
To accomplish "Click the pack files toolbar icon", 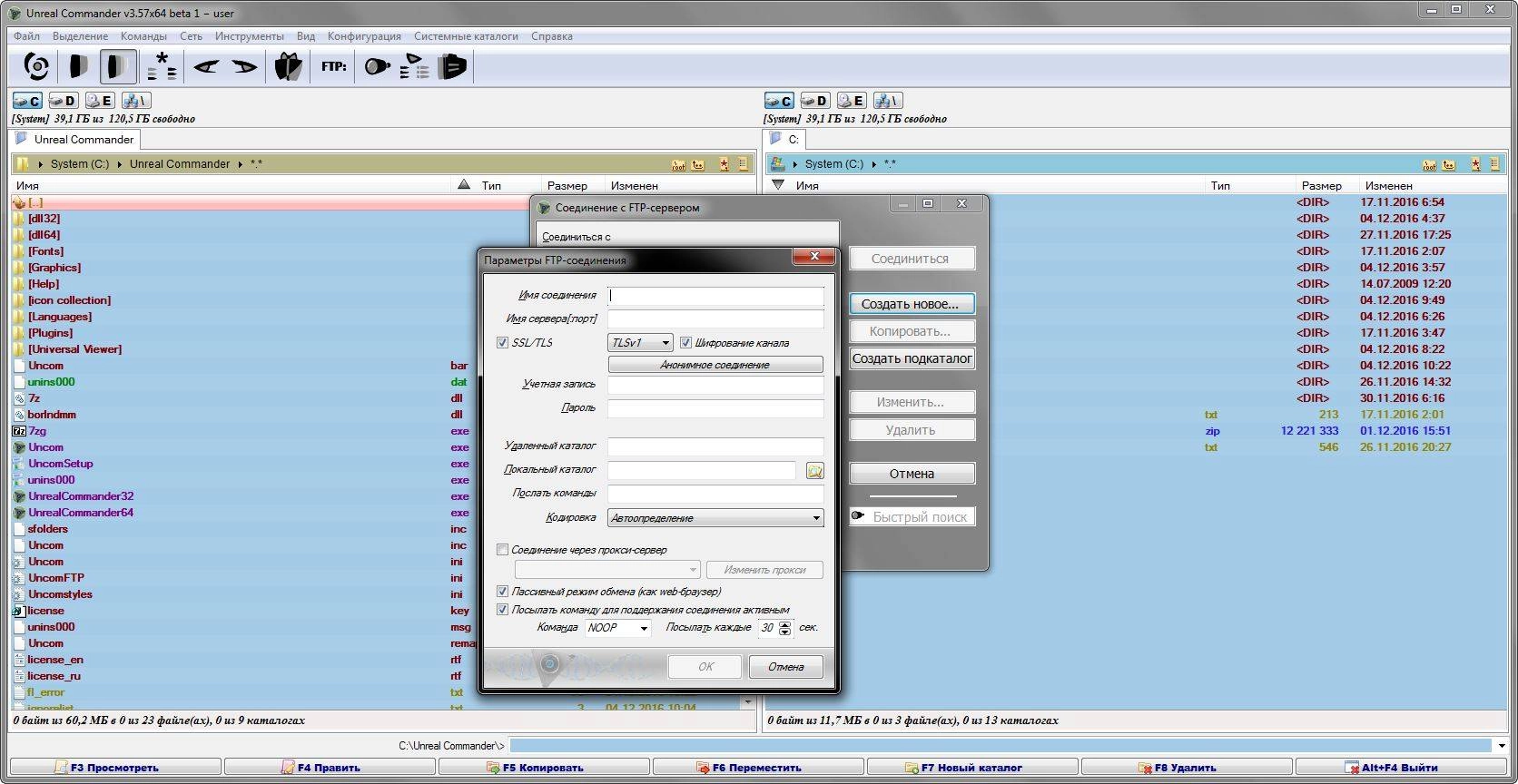I will (x=288, y=66).
